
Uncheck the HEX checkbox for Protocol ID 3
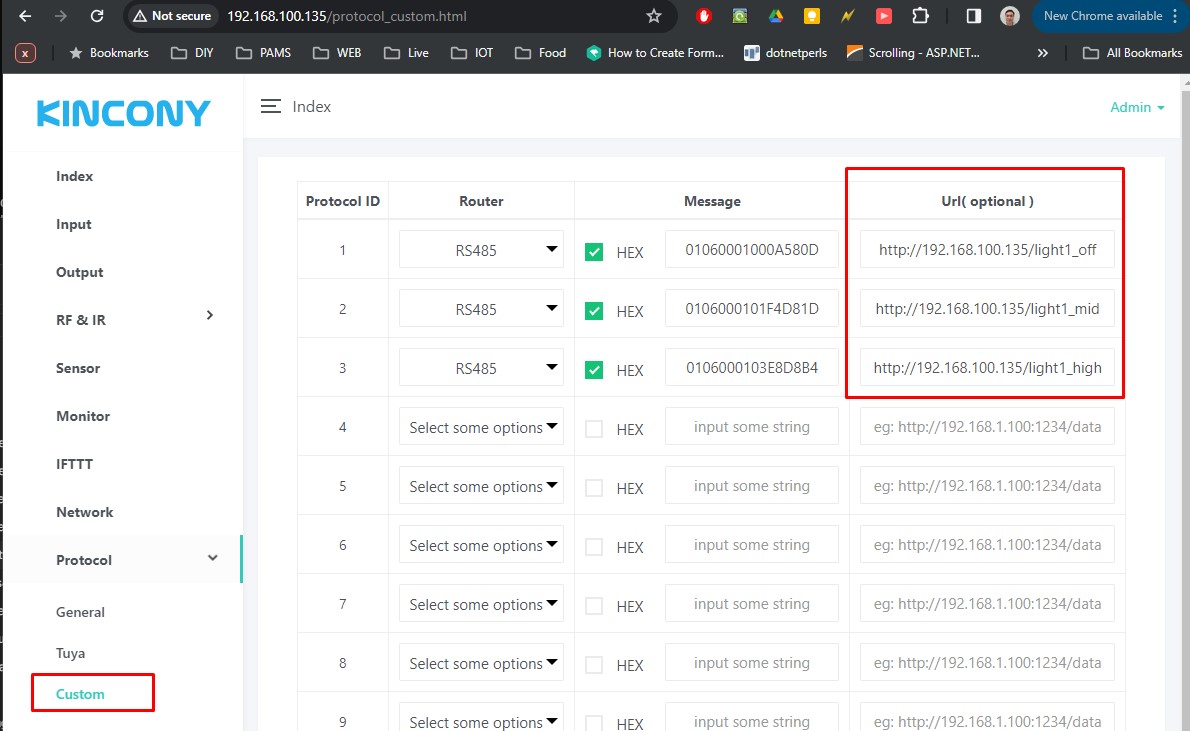[594, 370]
